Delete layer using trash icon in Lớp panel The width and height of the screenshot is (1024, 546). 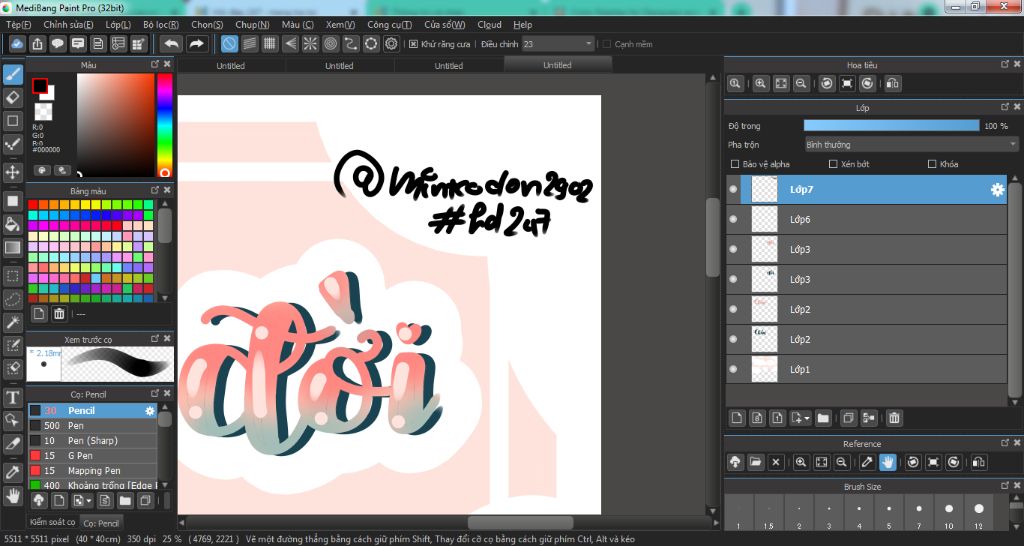click(x=894, y=418)
